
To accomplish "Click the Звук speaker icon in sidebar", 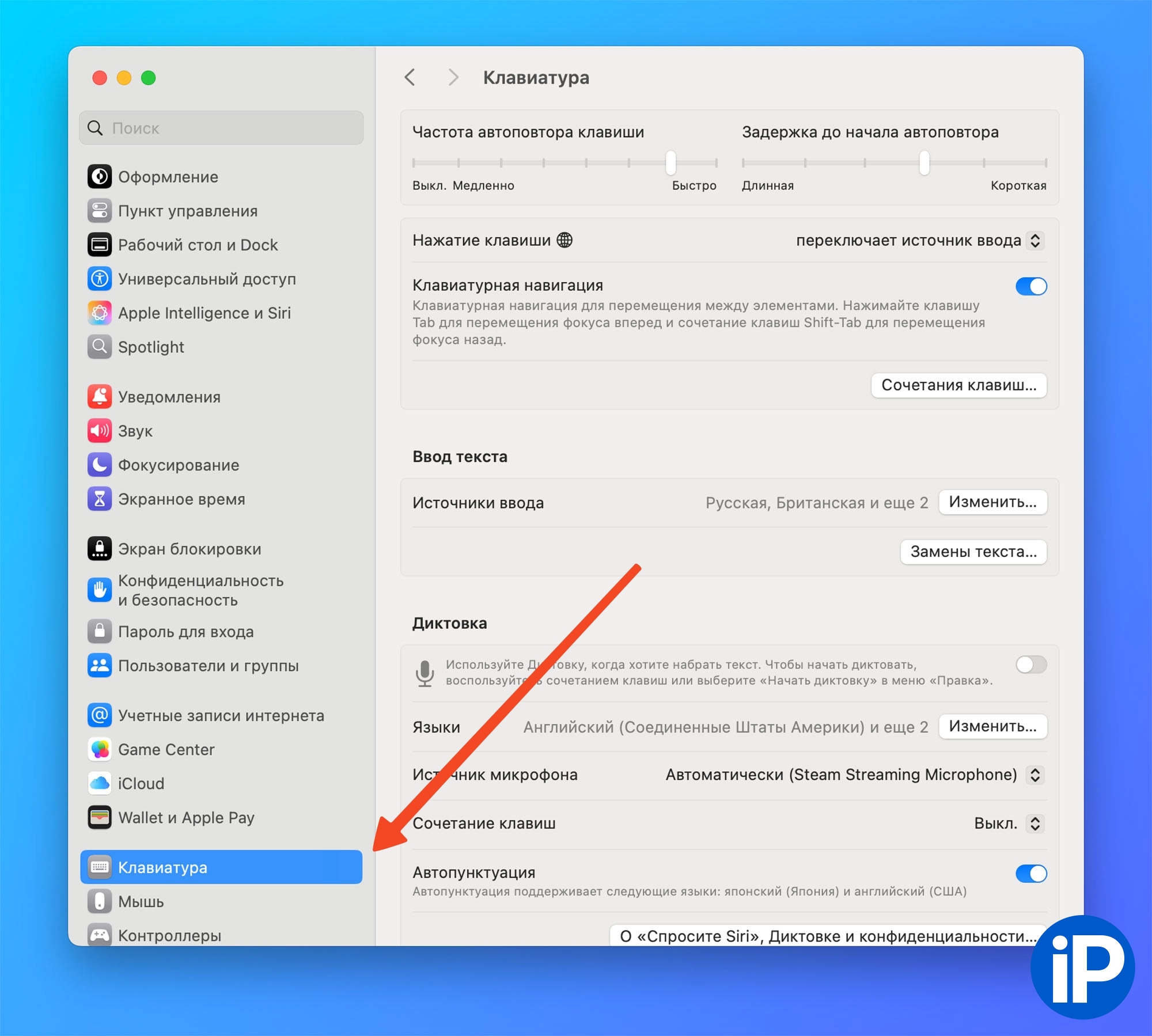I will point(100,431).
